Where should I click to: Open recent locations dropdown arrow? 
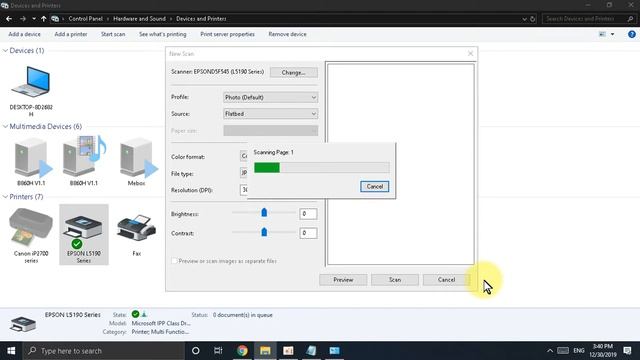[x=34, y=19]
